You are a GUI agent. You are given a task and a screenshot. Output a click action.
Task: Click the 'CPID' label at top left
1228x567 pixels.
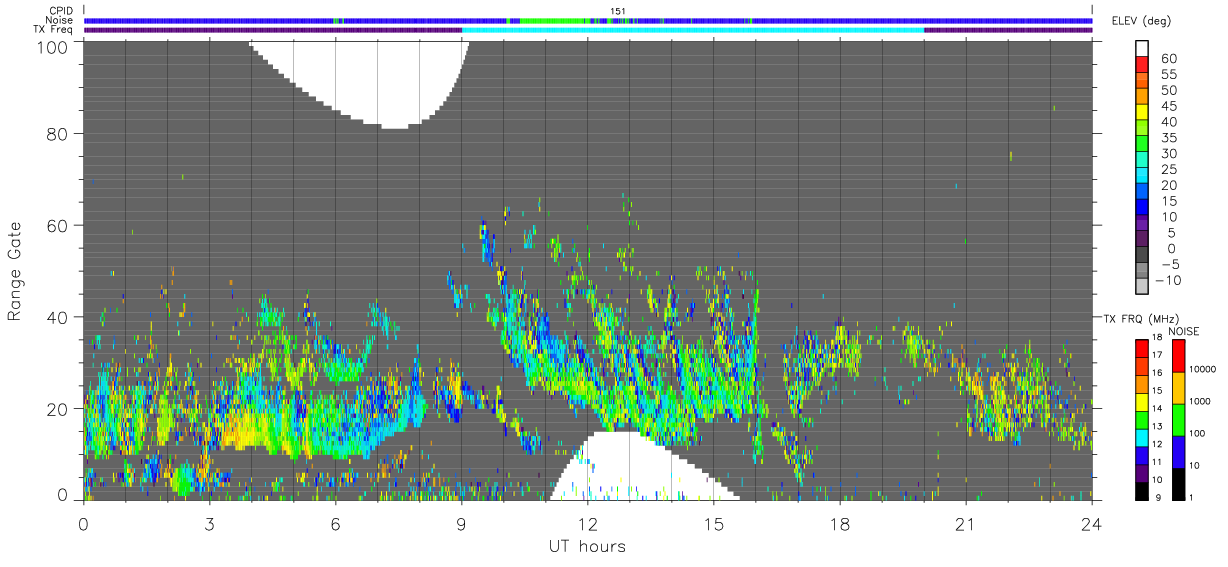click(60, 12)
